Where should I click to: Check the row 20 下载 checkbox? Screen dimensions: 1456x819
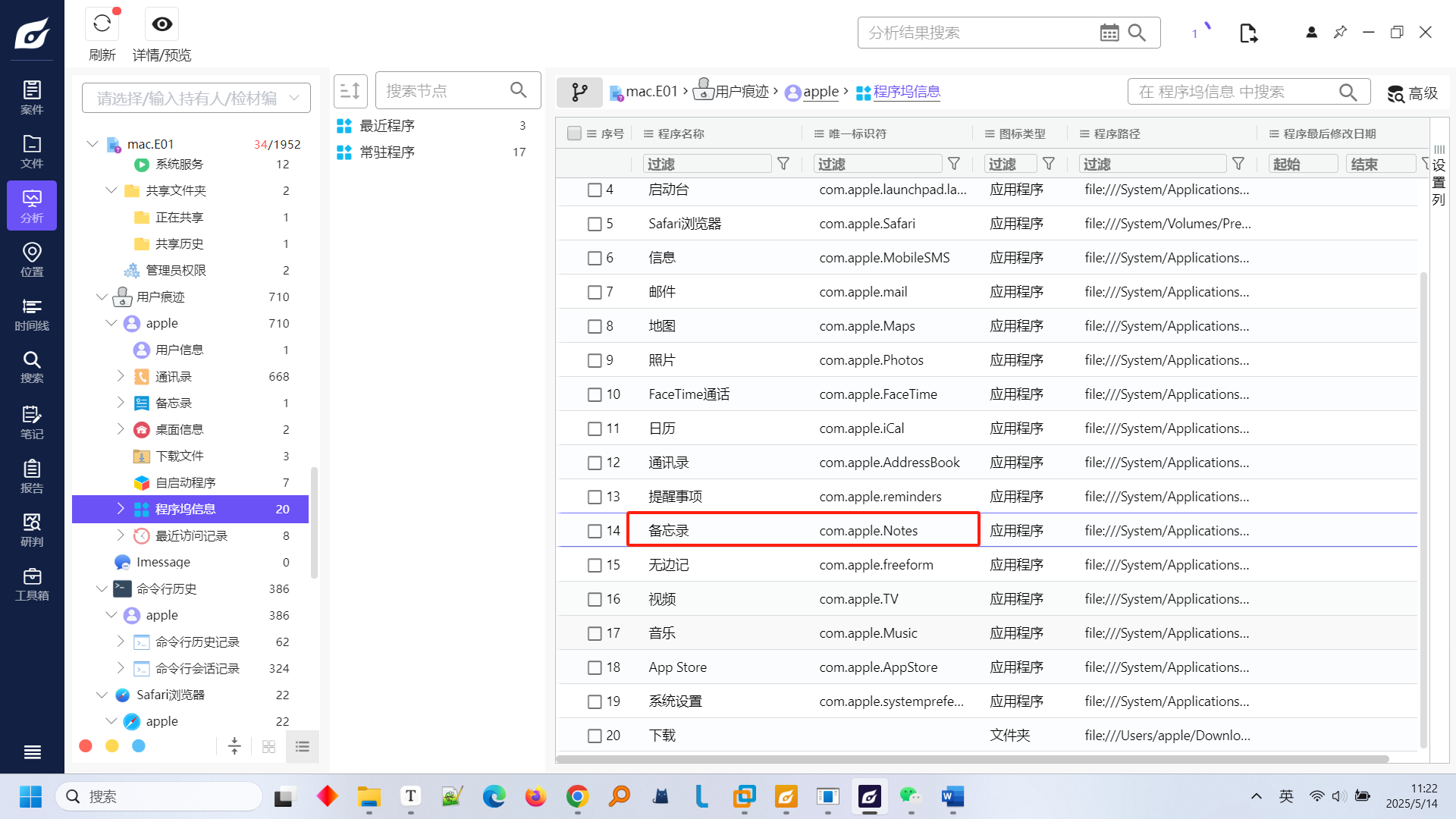click(595, 736)
